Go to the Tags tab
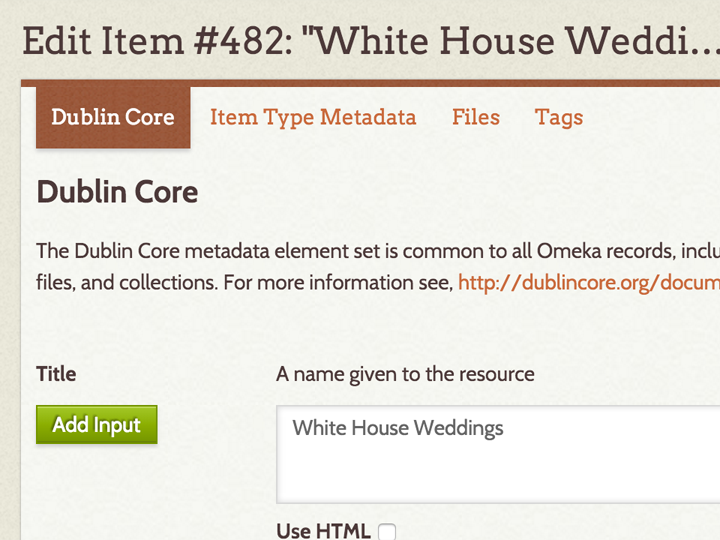The image size is (720, 540). click(x=559, y=117)
